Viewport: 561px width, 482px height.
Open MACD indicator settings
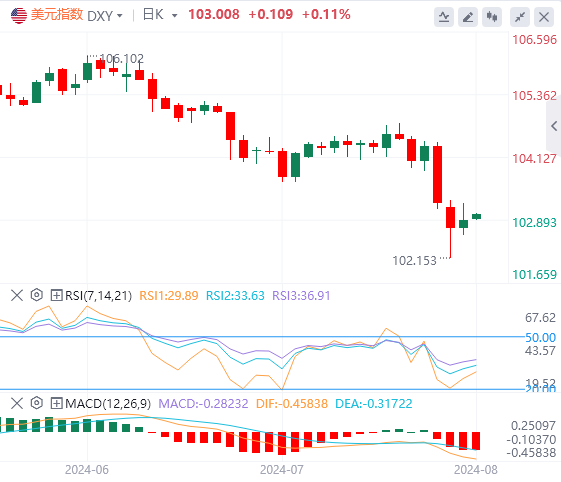pyautogui.click(x=36, y=403)
